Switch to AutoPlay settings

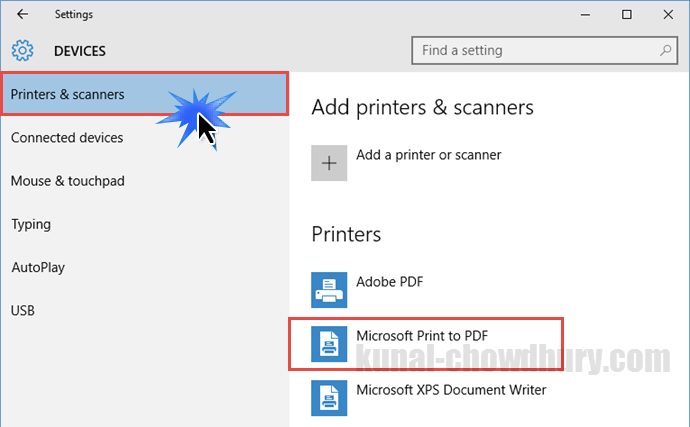[145, 267]
